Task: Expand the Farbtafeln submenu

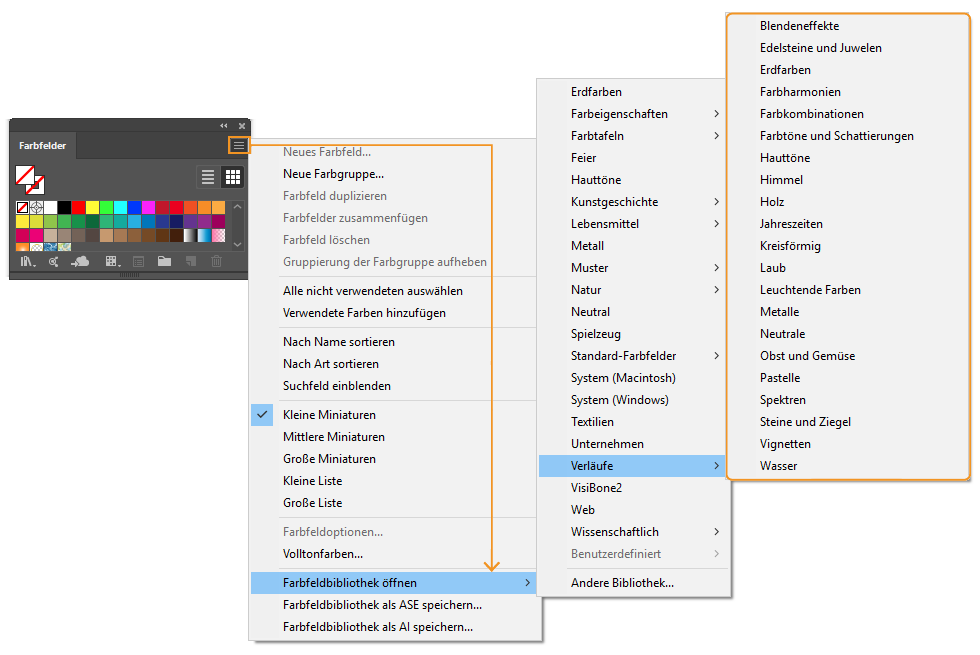Action: pyautogui.click(x=632, y=136)
